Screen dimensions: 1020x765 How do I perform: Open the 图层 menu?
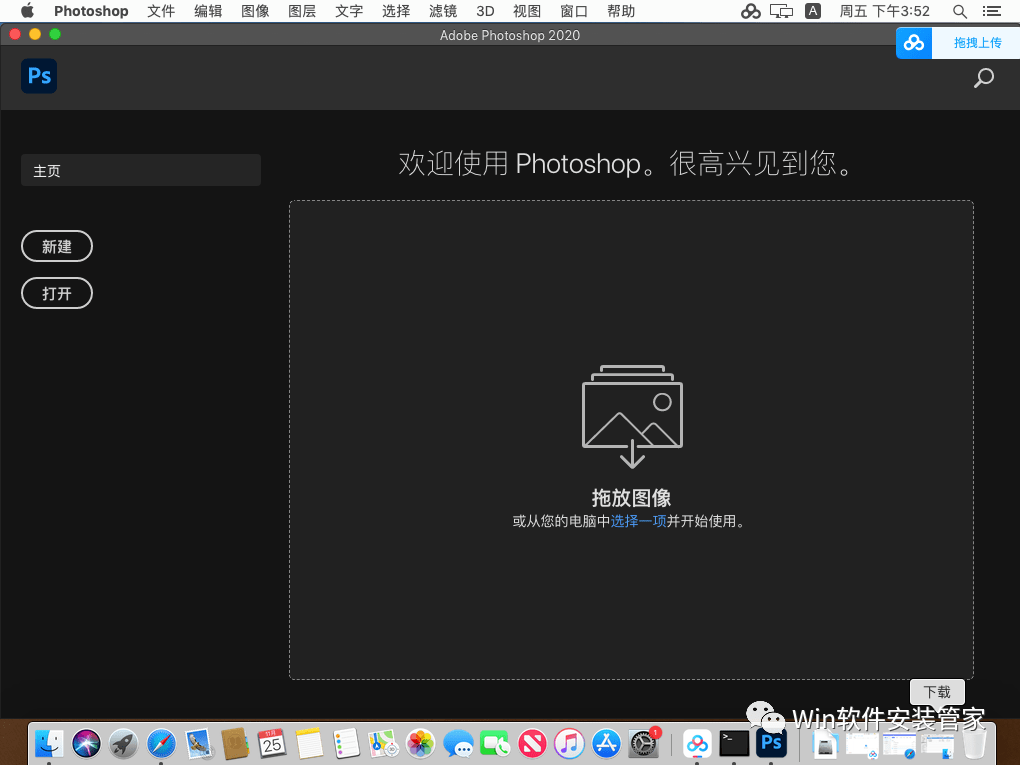click(302, 11)
